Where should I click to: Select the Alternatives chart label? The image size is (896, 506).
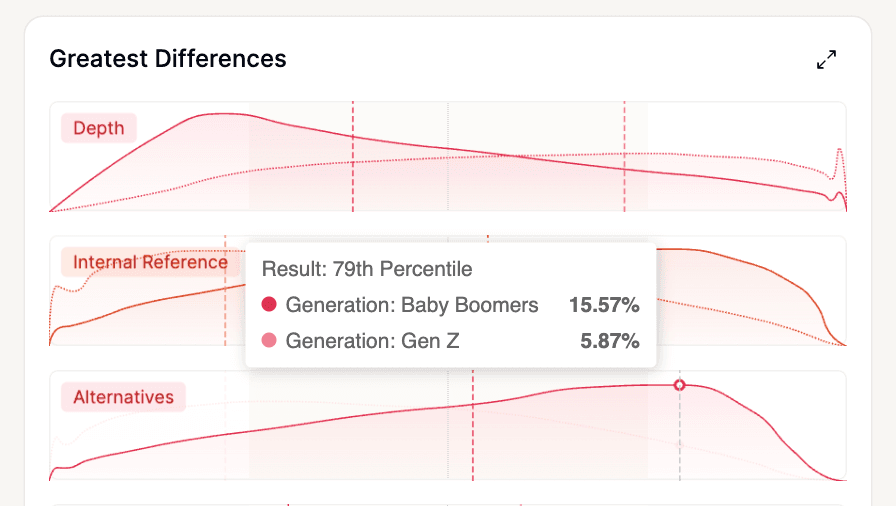point(123,397)
